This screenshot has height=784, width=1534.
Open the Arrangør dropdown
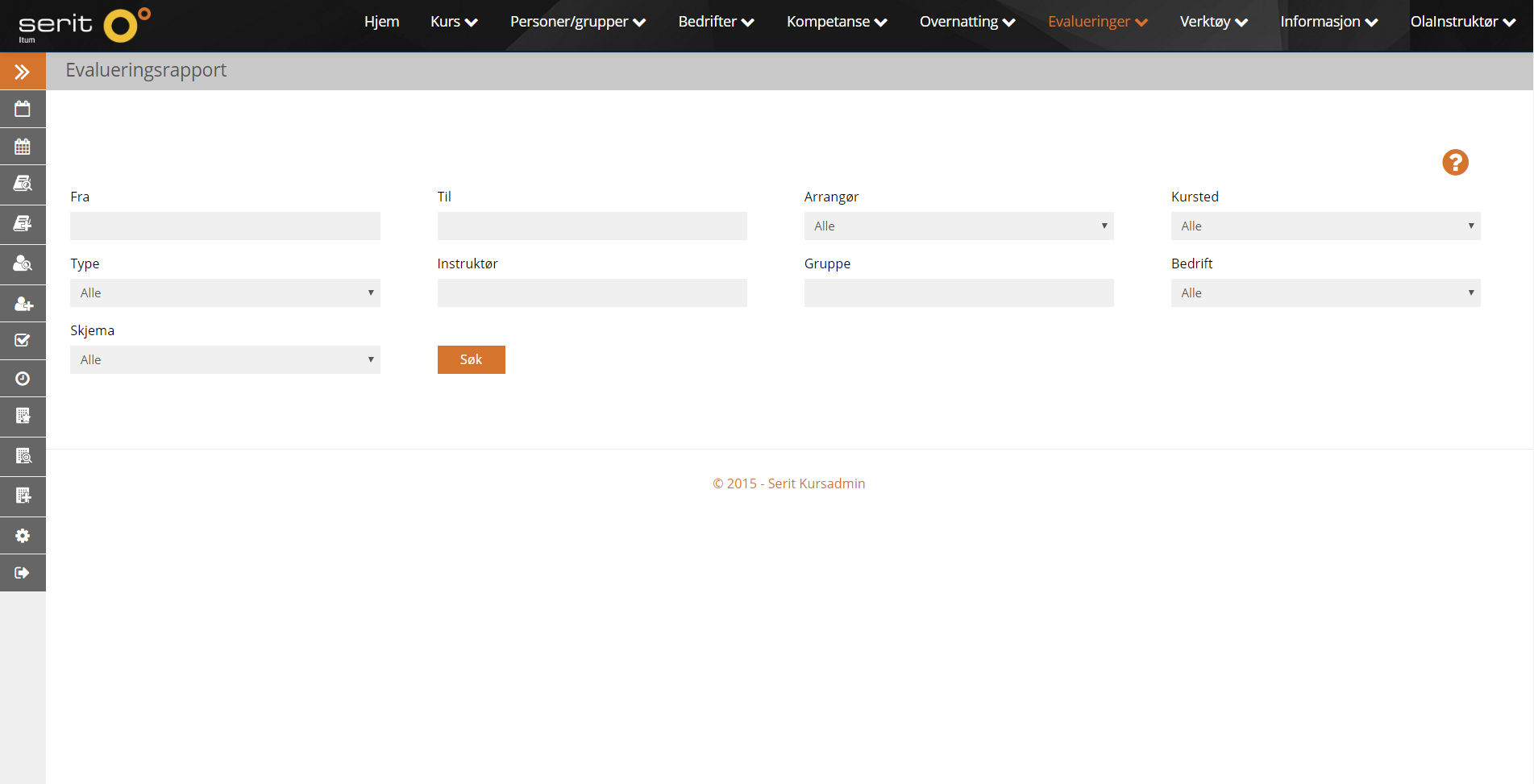click(958, 226)
